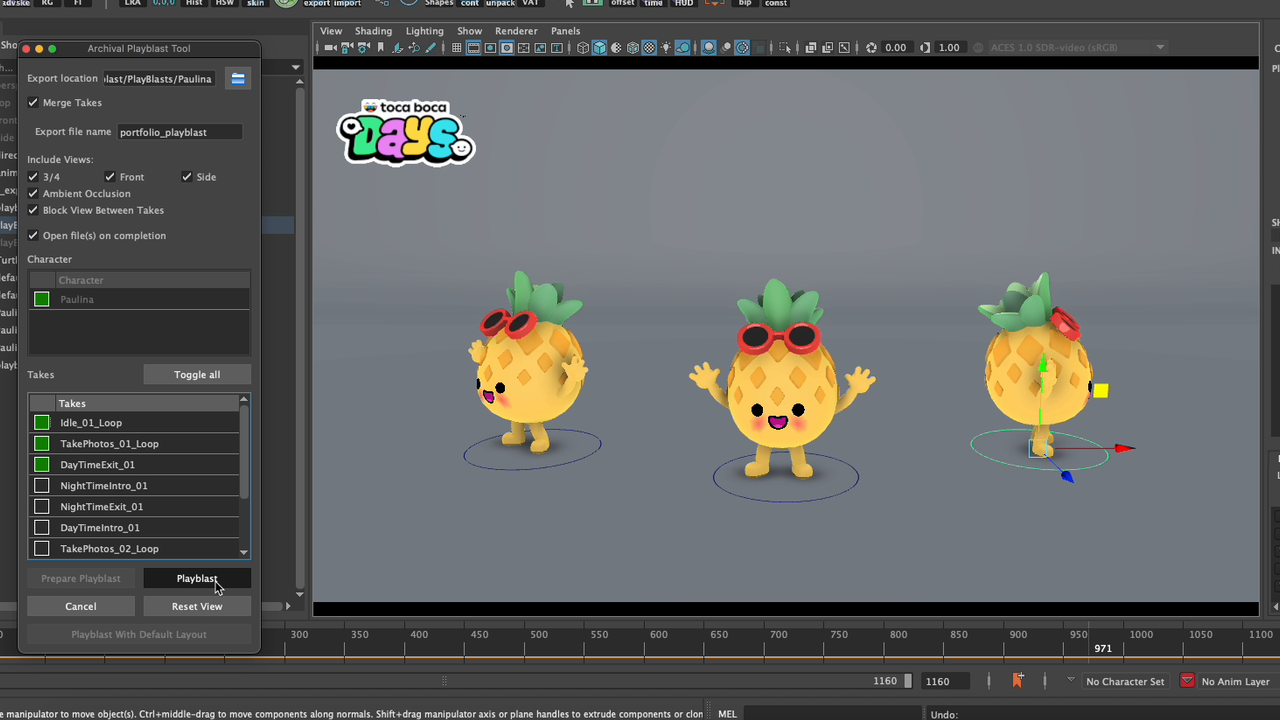Uncheck Block View Between Takes
The width and height of the screenshot is (1280, 720).
point(33,210)
